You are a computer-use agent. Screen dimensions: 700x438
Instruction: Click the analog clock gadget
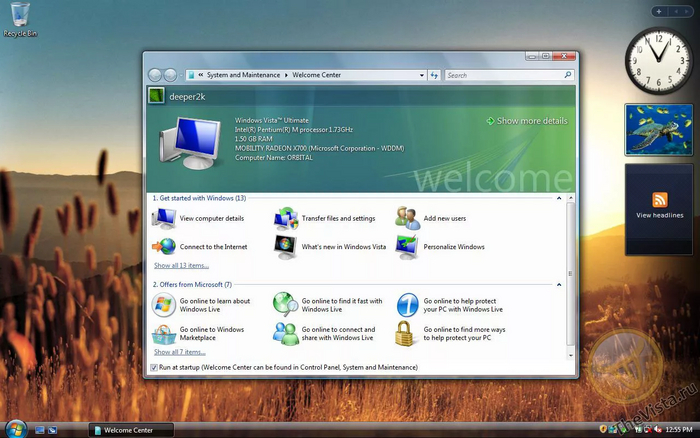659,61
